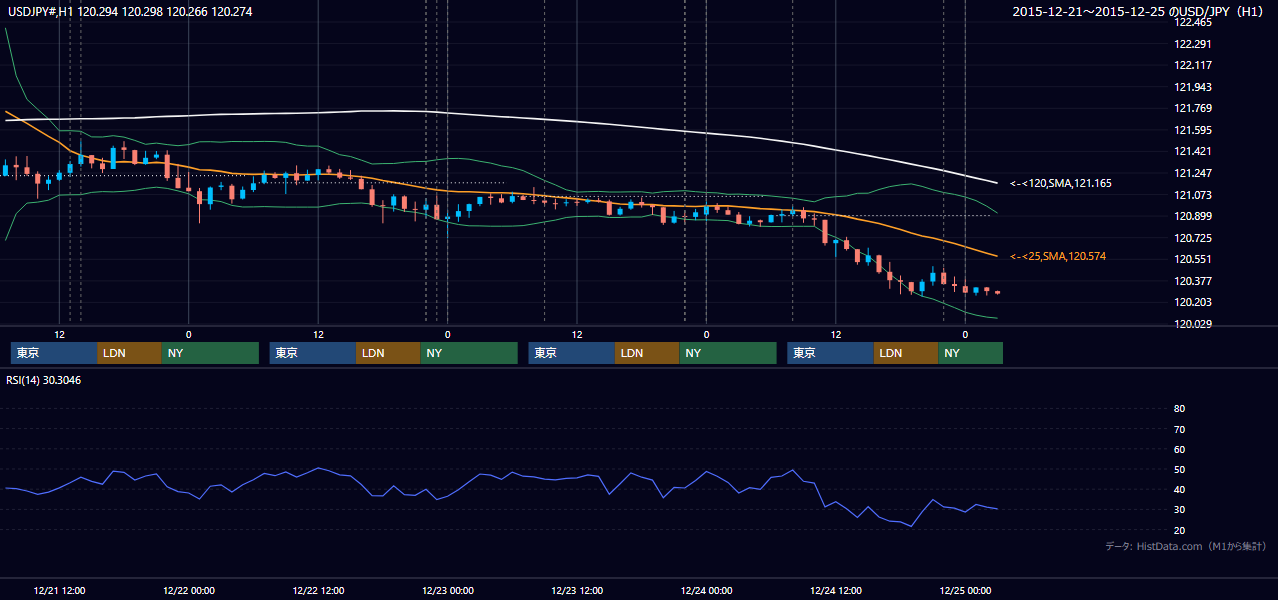
Task: Click the 12/24 12:00 date axis label
Action: 836,590
